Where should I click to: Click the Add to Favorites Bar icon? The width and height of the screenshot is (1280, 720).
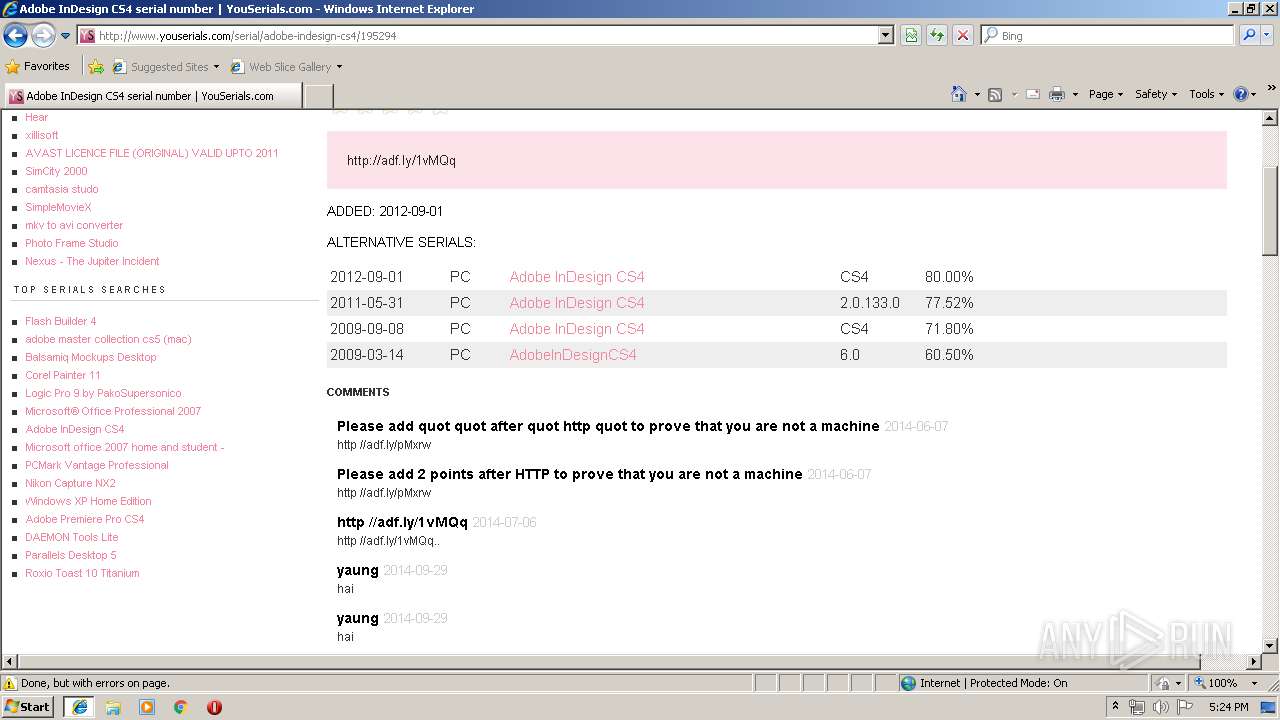[x=96, y=67]
